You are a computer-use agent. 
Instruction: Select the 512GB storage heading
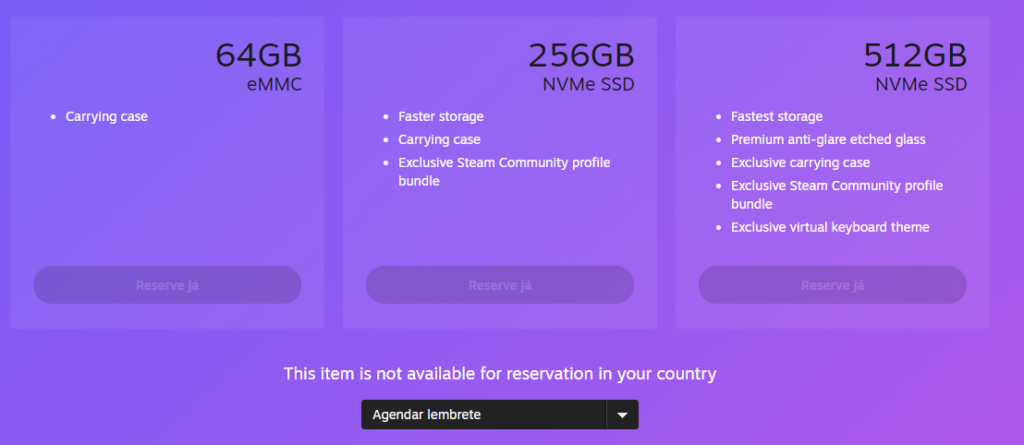915,56
